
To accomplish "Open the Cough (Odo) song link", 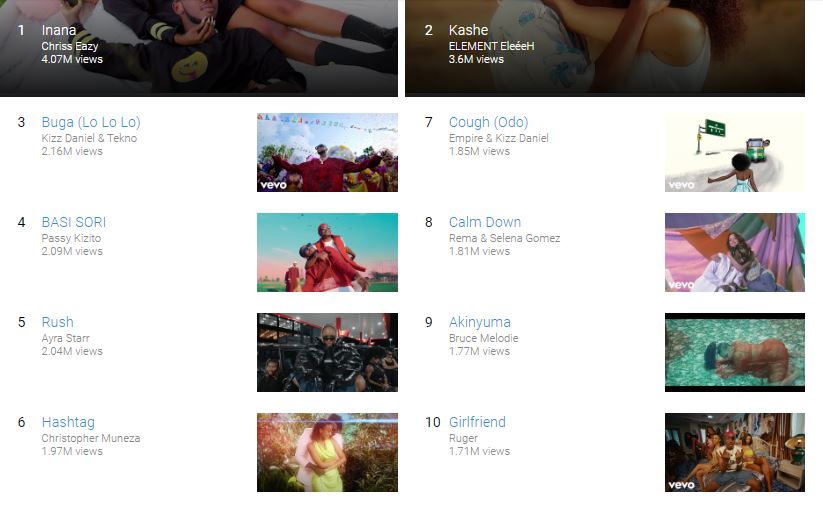I will (488, 122).
